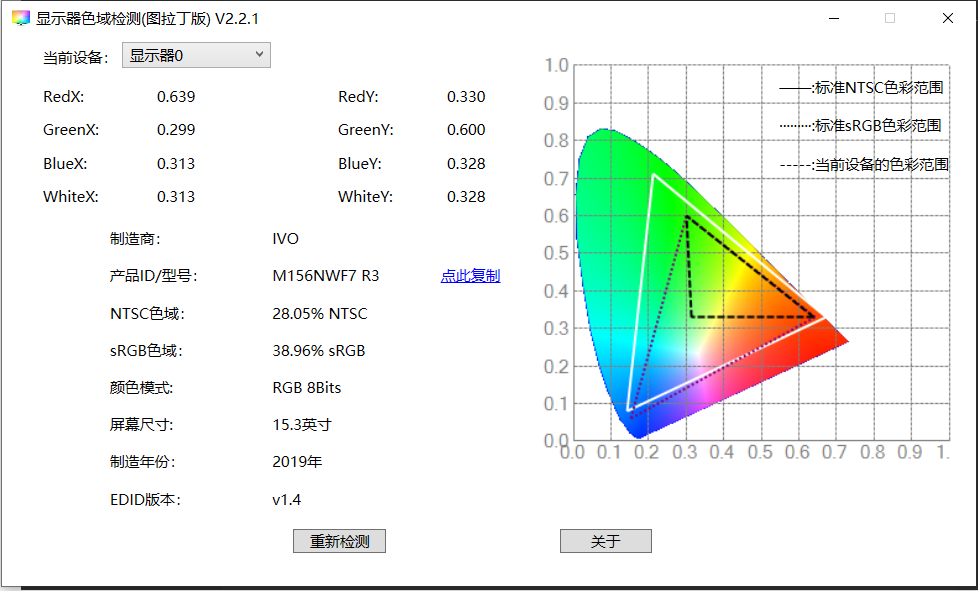Click the NTSC色域 label
This screenshot has width=978, height=591.
coord(147,313)
